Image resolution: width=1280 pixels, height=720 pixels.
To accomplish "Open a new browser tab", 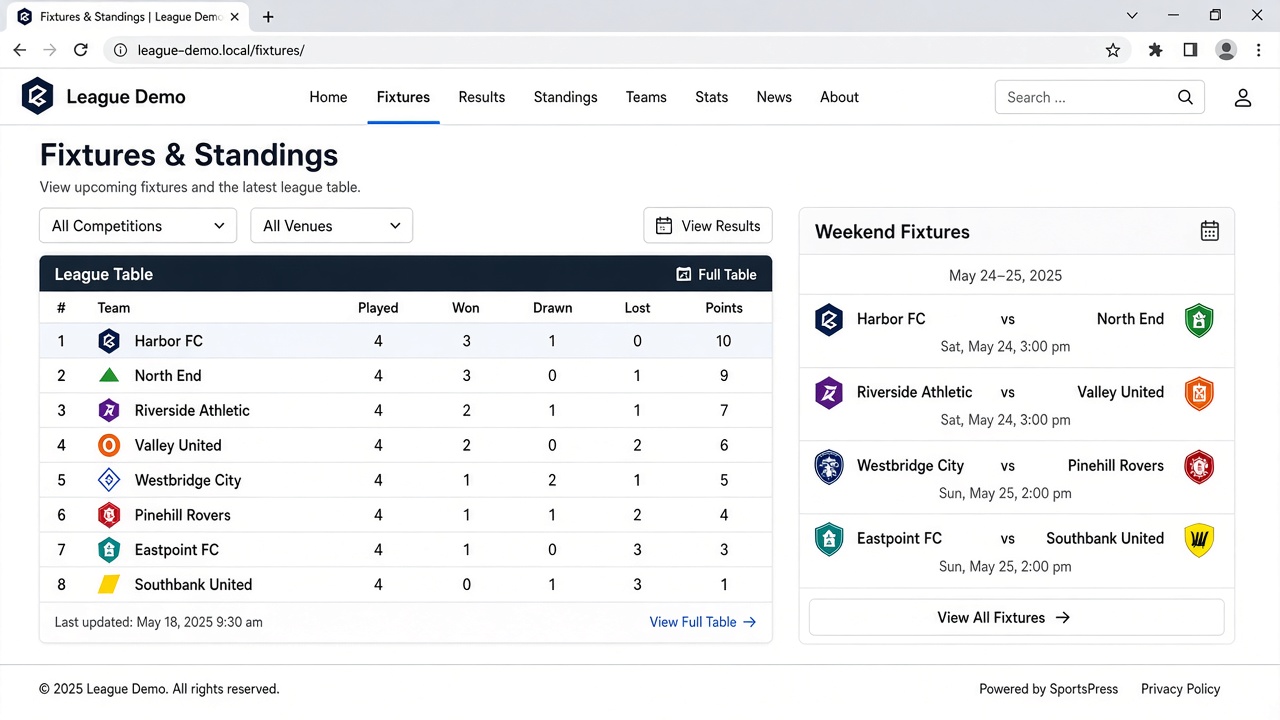I will pos(268,17).
